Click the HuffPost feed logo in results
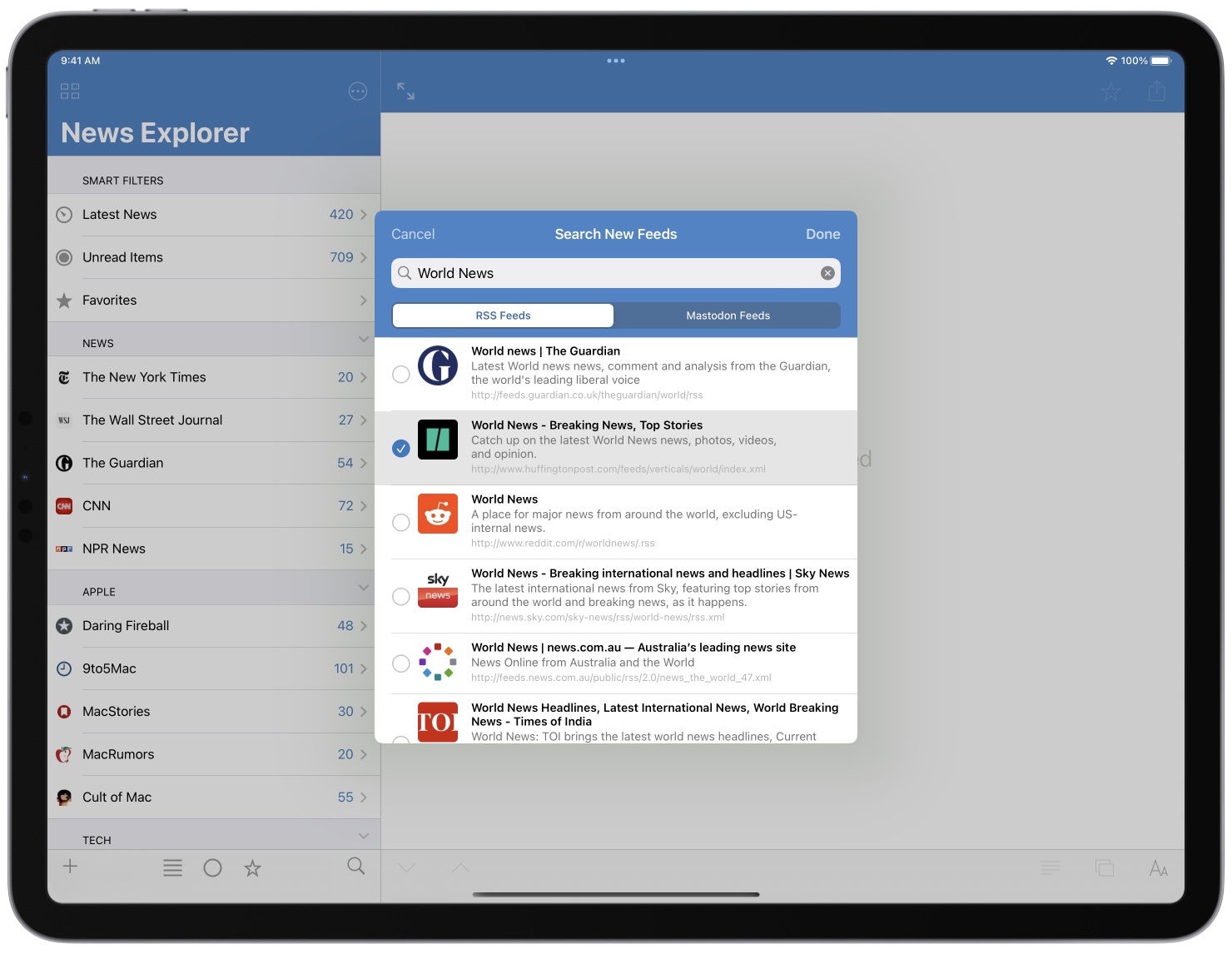1232x954 pixels. point(438,440)
